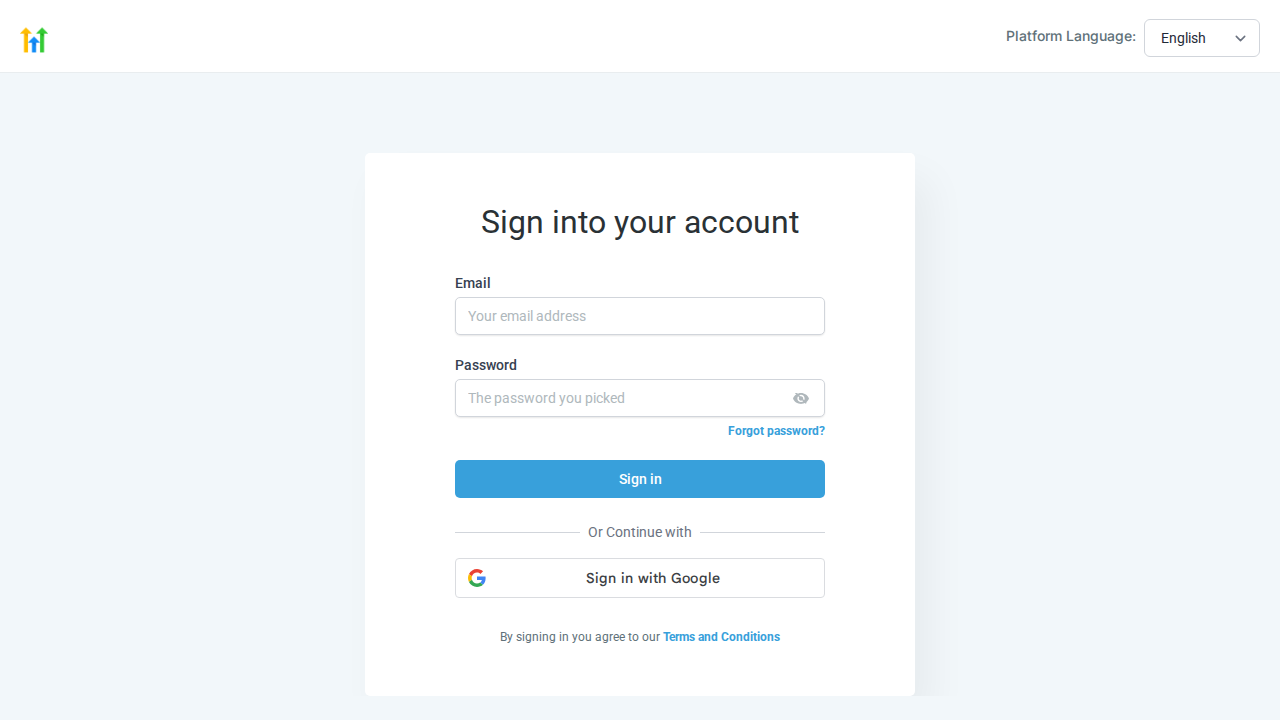Click the password you picked placeholder text
The image size is (1280, 720).
pyautogui.click(x=546, y=398)
